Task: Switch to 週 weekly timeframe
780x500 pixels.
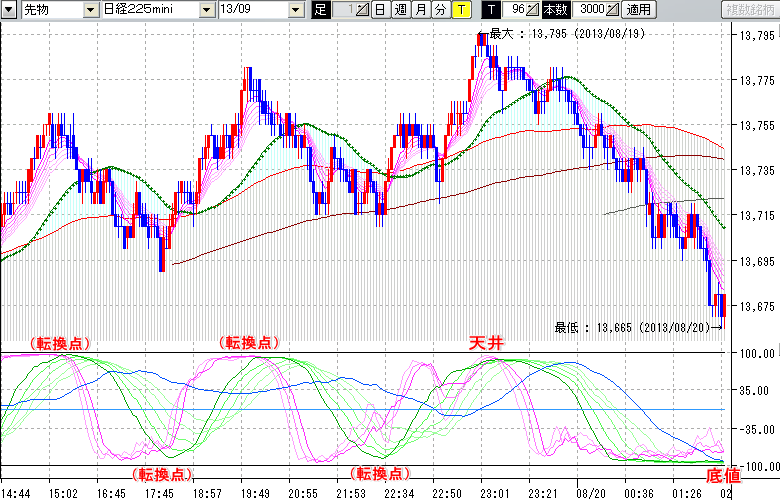Action: pyautogui.click(x=400, y=10)
